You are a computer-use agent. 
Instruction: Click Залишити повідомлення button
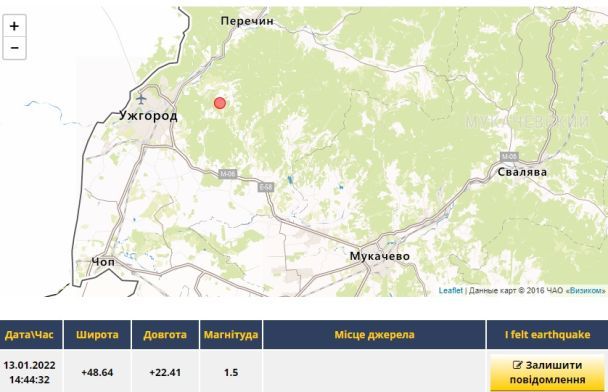point(547,372)
